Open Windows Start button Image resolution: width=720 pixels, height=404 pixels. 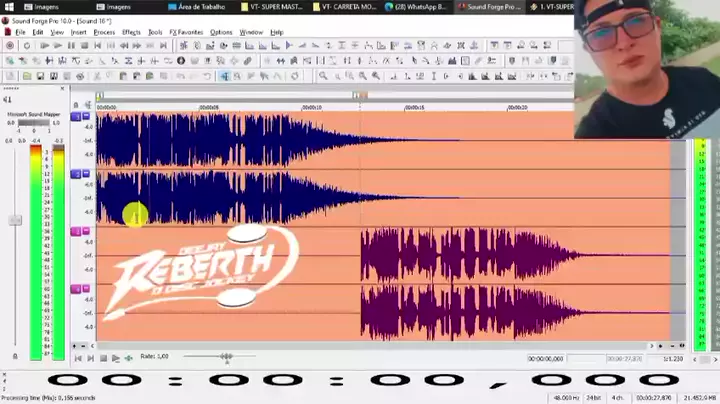[9, 7]
